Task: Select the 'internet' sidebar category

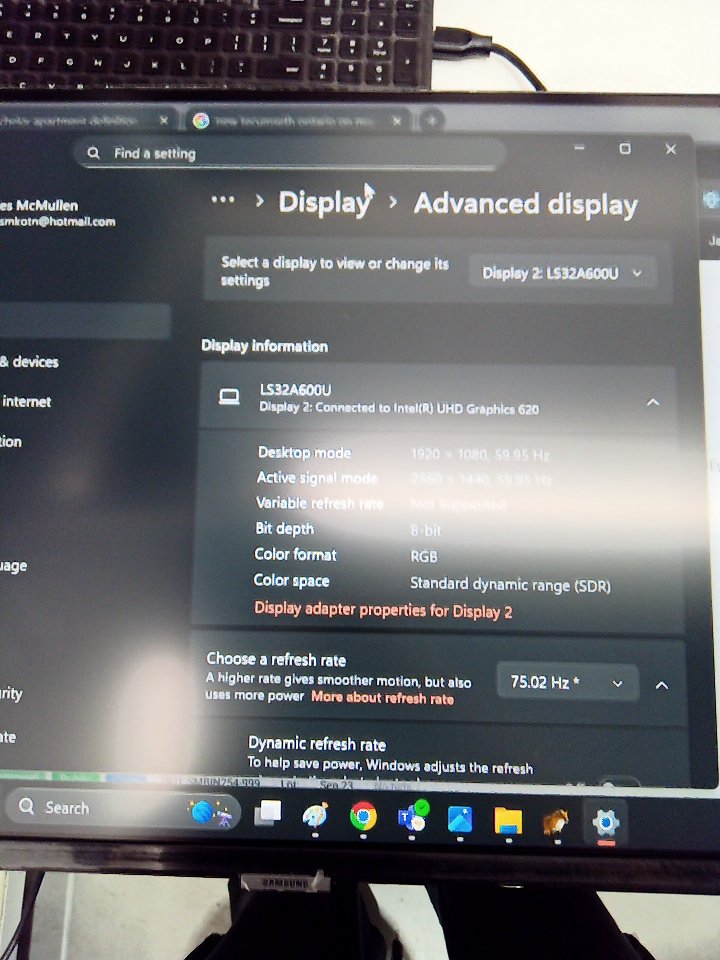Action: [x=26, y=402]
